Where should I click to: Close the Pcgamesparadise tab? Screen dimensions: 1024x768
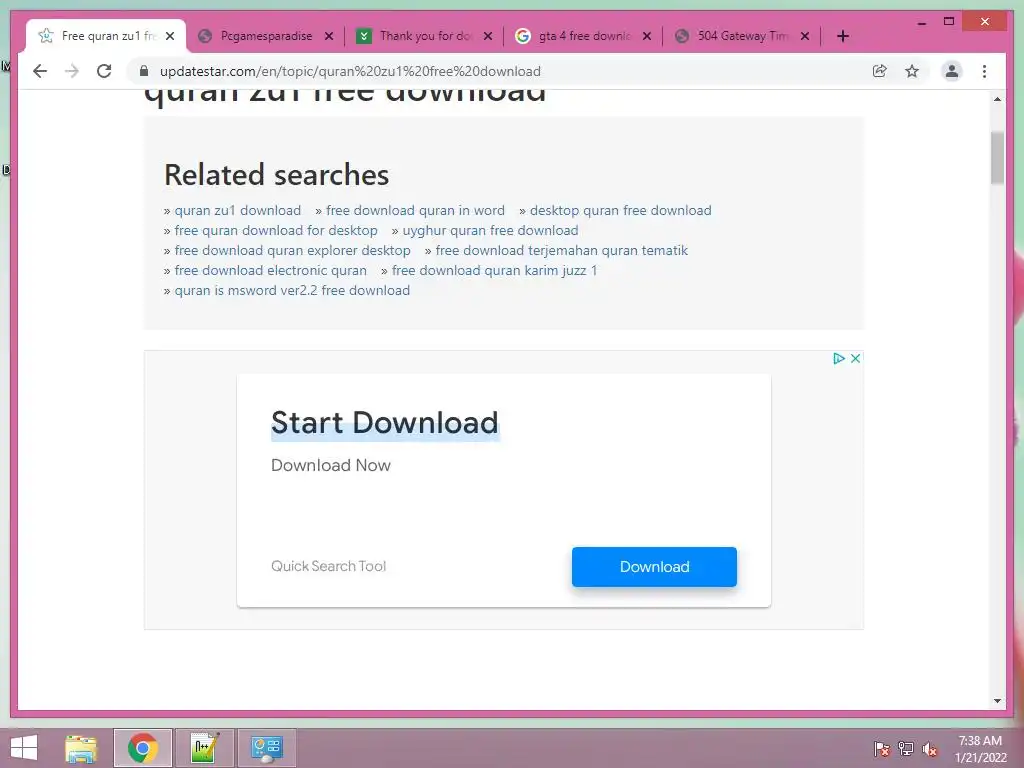pyautogui.click(x=329, y=36)
